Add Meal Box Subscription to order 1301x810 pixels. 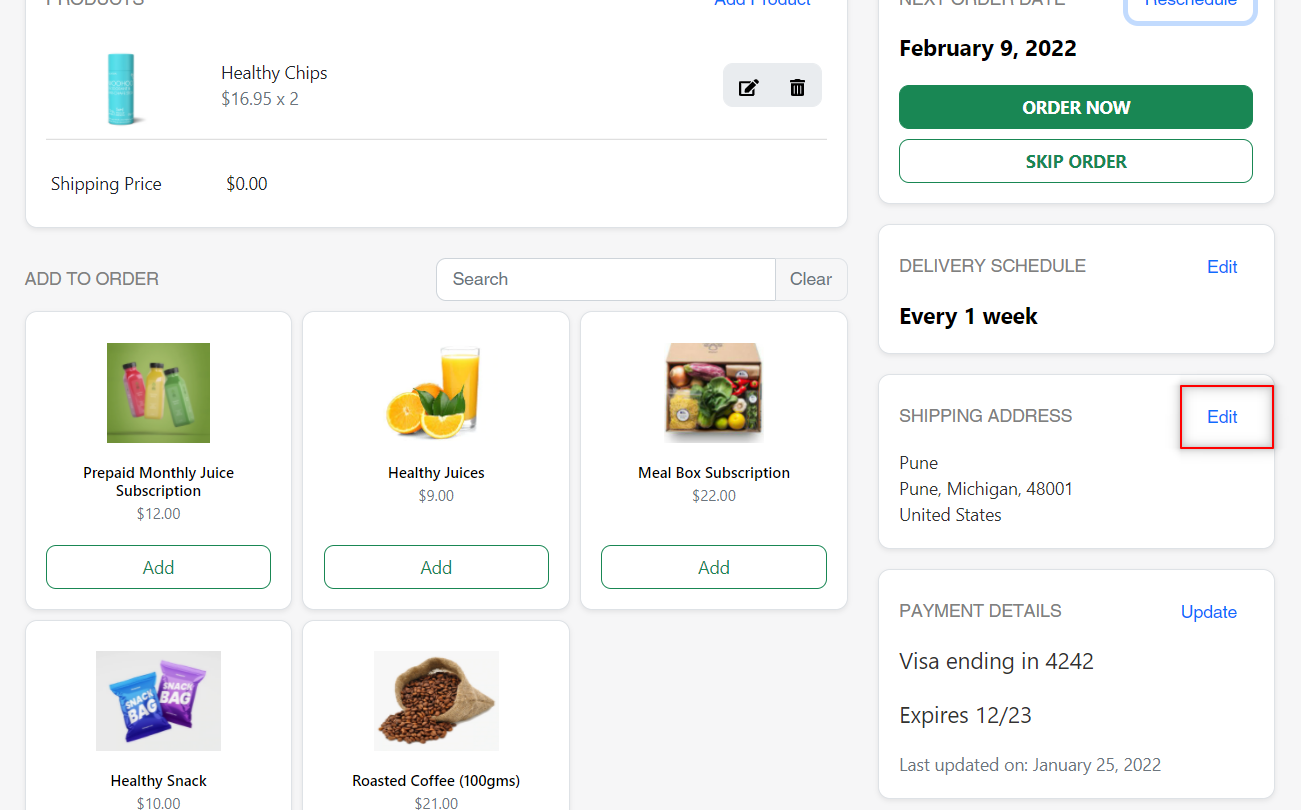[714, 567]
